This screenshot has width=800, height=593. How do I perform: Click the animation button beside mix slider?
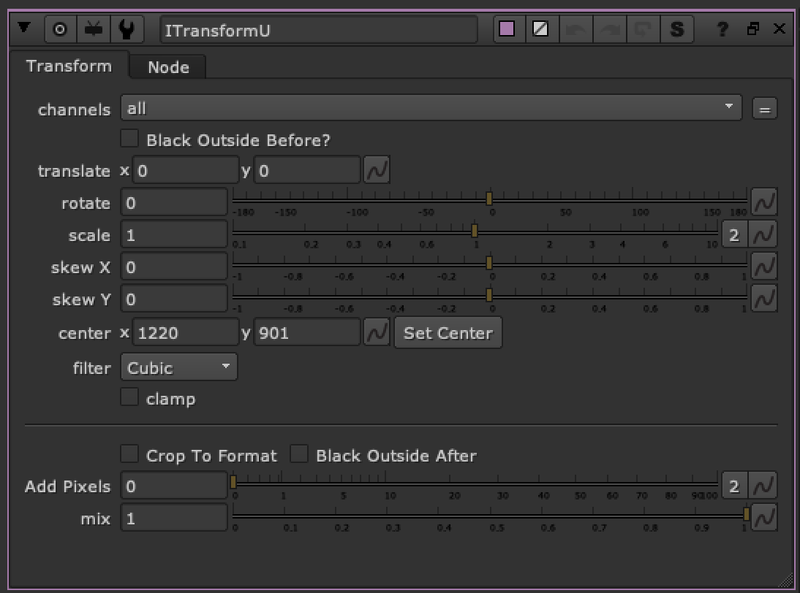coord(764,517)
